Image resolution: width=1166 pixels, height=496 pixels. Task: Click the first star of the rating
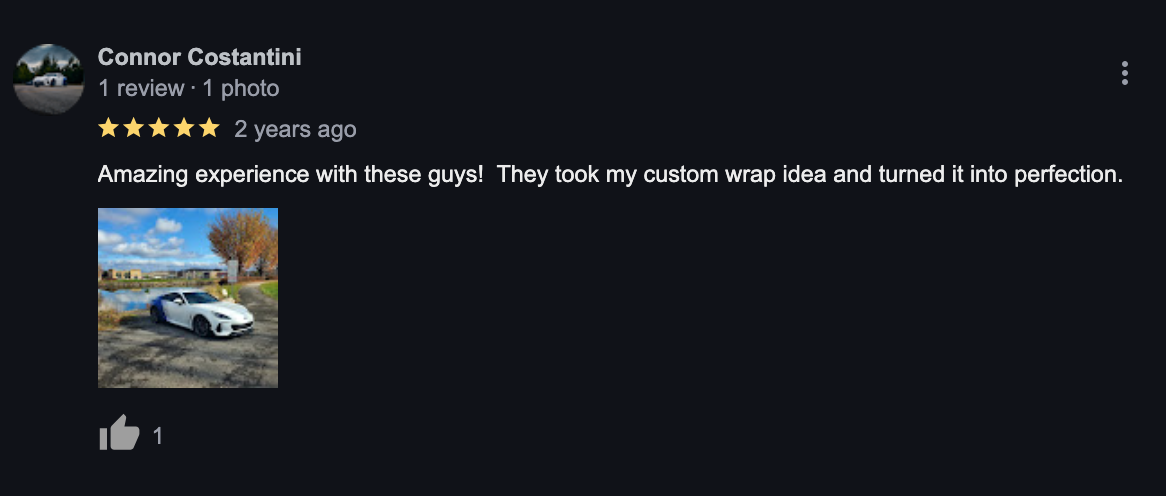[x=109, y=128]
